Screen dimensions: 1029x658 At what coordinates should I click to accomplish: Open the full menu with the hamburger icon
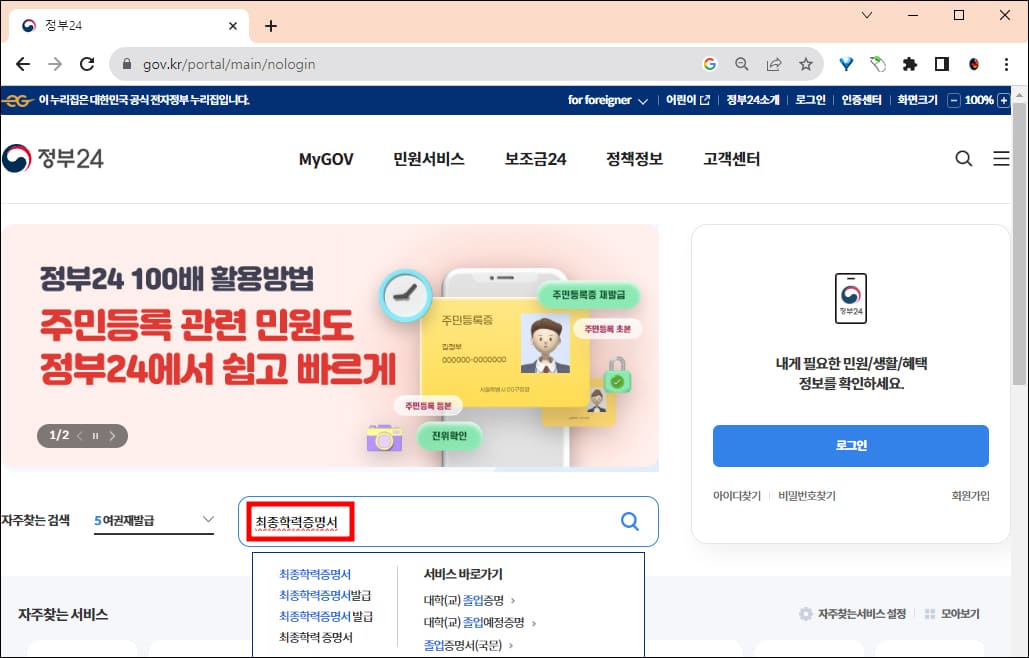(x=1001, y=158)
